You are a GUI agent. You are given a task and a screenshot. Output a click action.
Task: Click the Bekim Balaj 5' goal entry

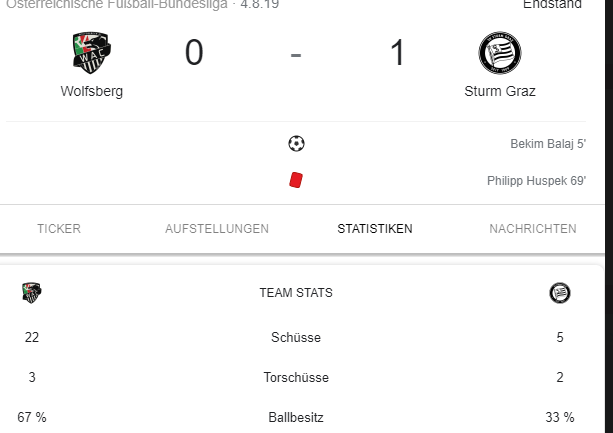[x=548, y=144]
